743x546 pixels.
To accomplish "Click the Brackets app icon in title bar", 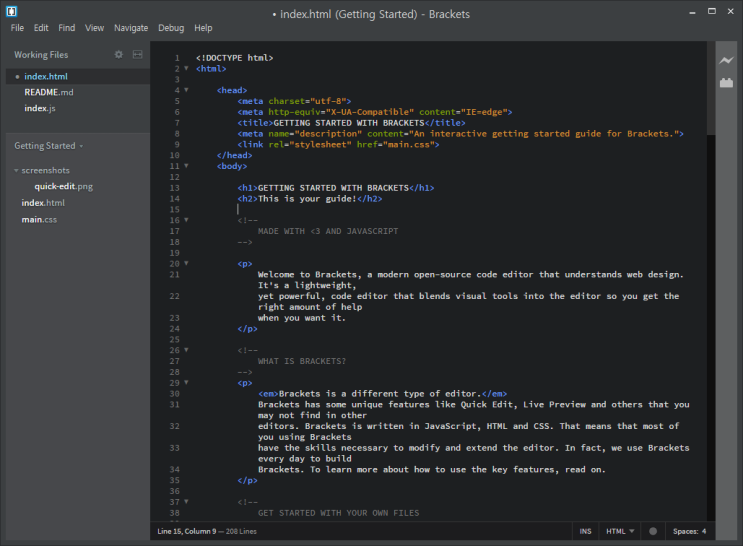I will [x=13, y=11].
